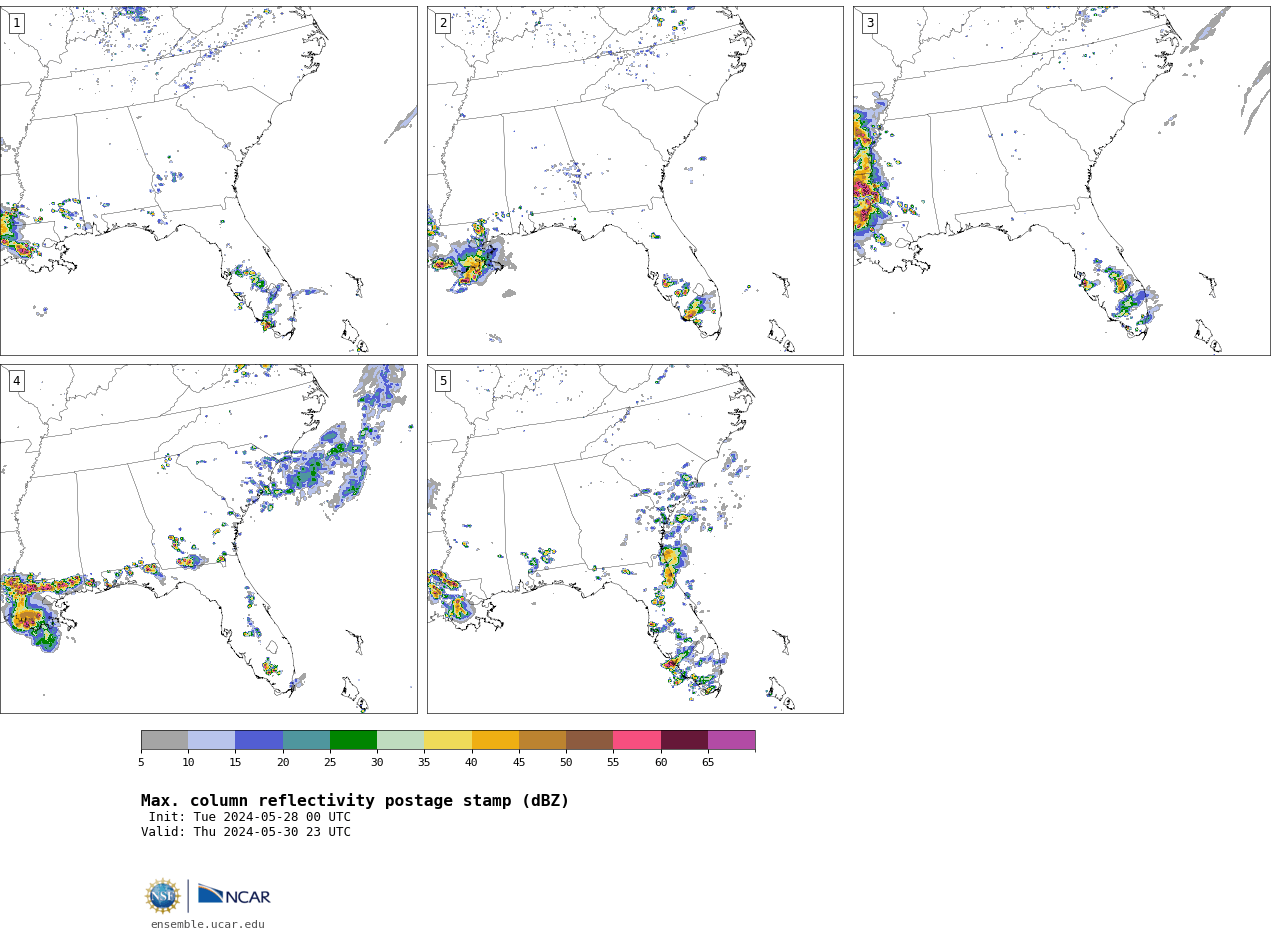The height and width of the screenshot is (936, 1280).
Task: Click the panel number label 5
Action: (x=443, y=381)
